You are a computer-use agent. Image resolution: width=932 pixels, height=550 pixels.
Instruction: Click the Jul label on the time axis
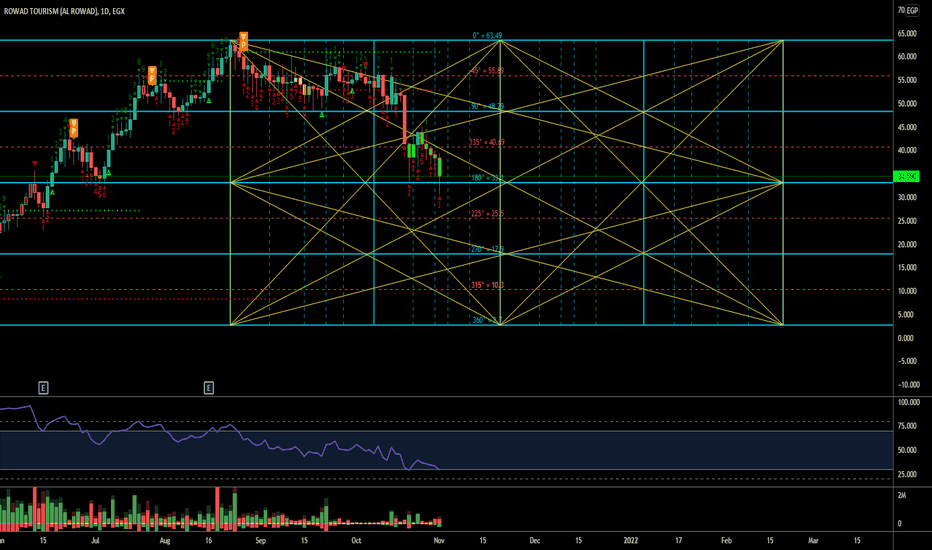pyautogui.click(x=95, y=540)
